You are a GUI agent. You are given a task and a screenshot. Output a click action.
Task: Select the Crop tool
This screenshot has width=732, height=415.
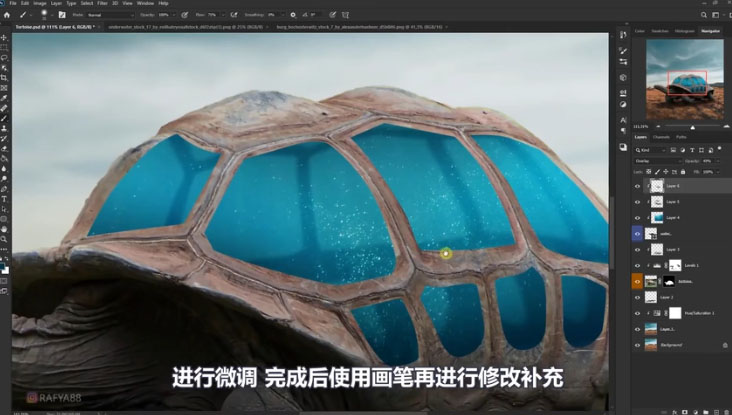click(5, 77)
